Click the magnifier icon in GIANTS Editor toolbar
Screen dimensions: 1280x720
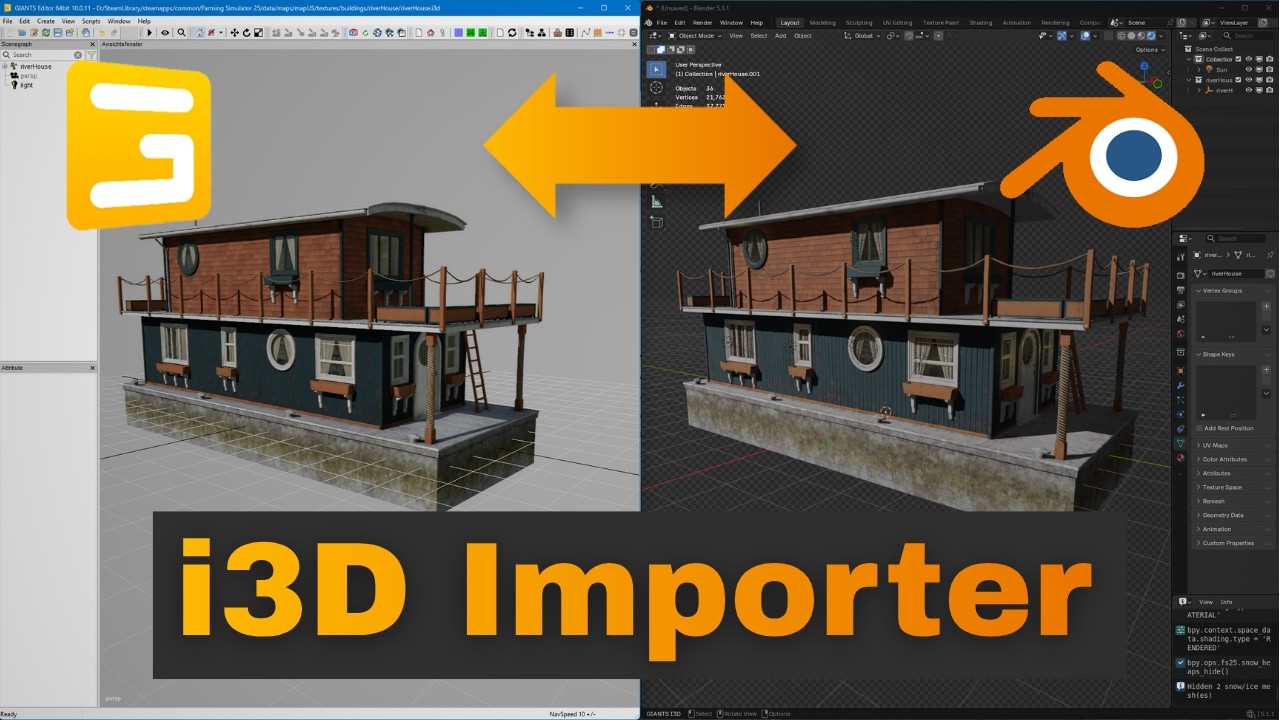[181, 32]
